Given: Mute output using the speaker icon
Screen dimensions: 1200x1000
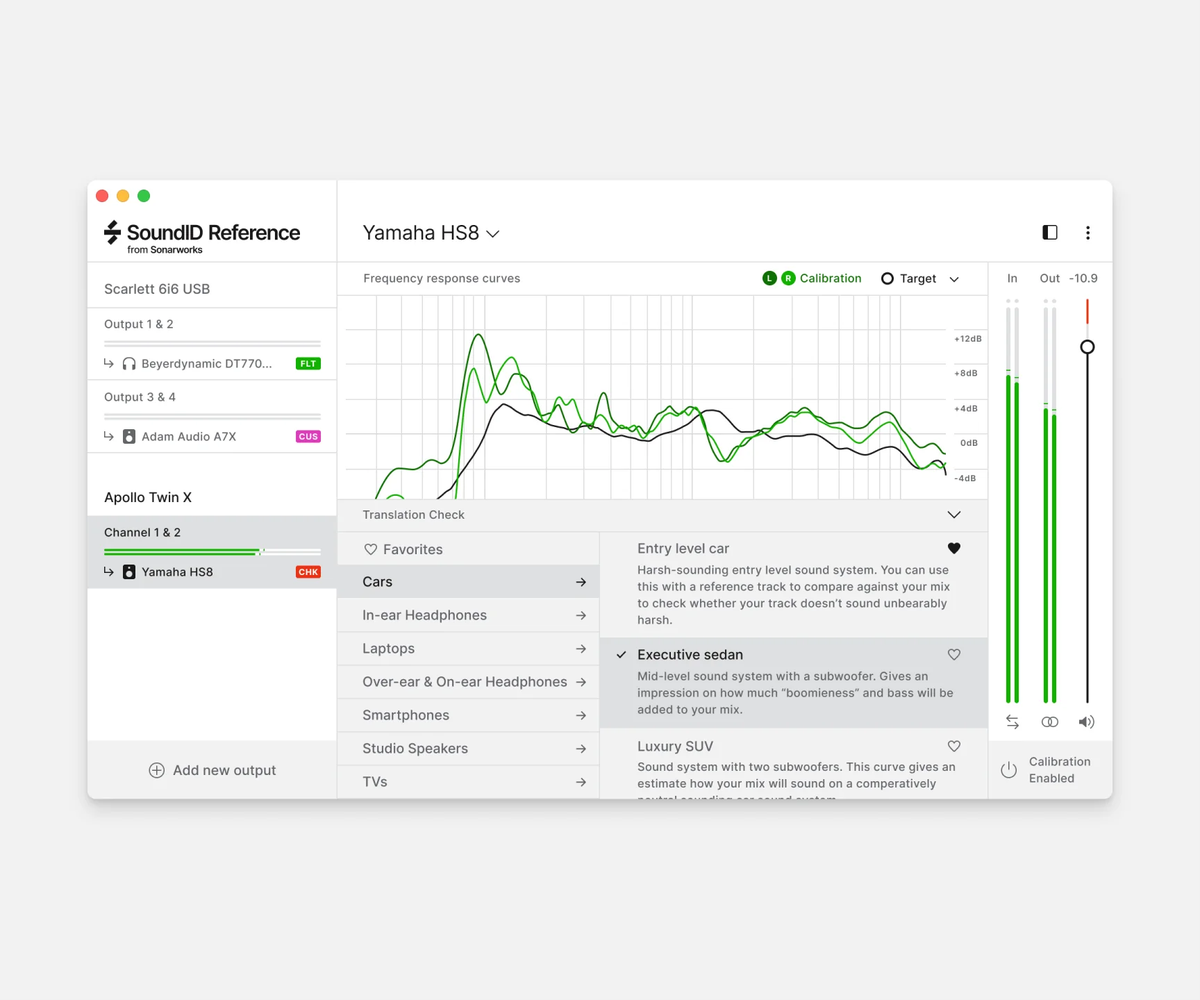Looking at the screenshot, I should point(1087,722).
